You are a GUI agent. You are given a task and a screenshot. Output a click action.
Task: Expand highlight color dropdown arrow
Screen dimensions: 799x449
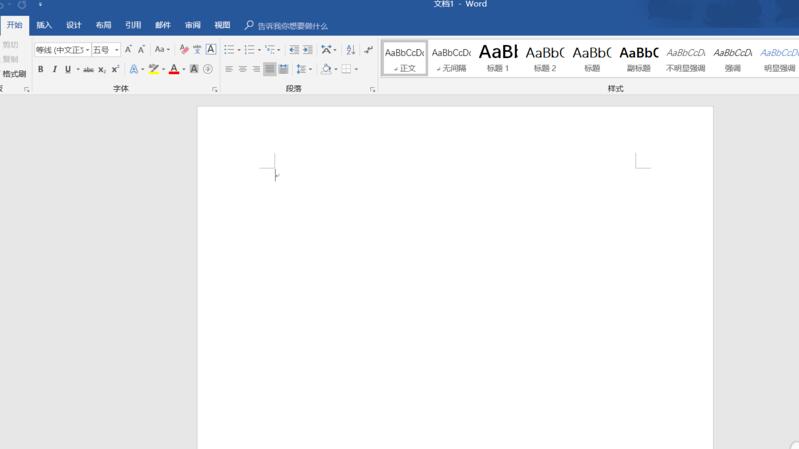(164, 69)
